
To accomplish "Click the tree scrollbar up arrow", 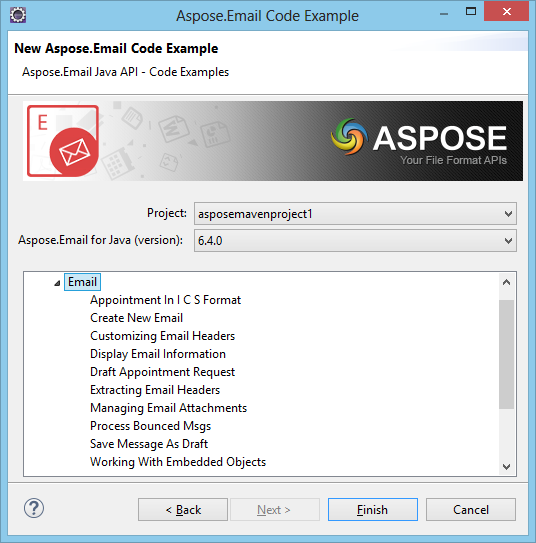I will (x=507, y=283).
